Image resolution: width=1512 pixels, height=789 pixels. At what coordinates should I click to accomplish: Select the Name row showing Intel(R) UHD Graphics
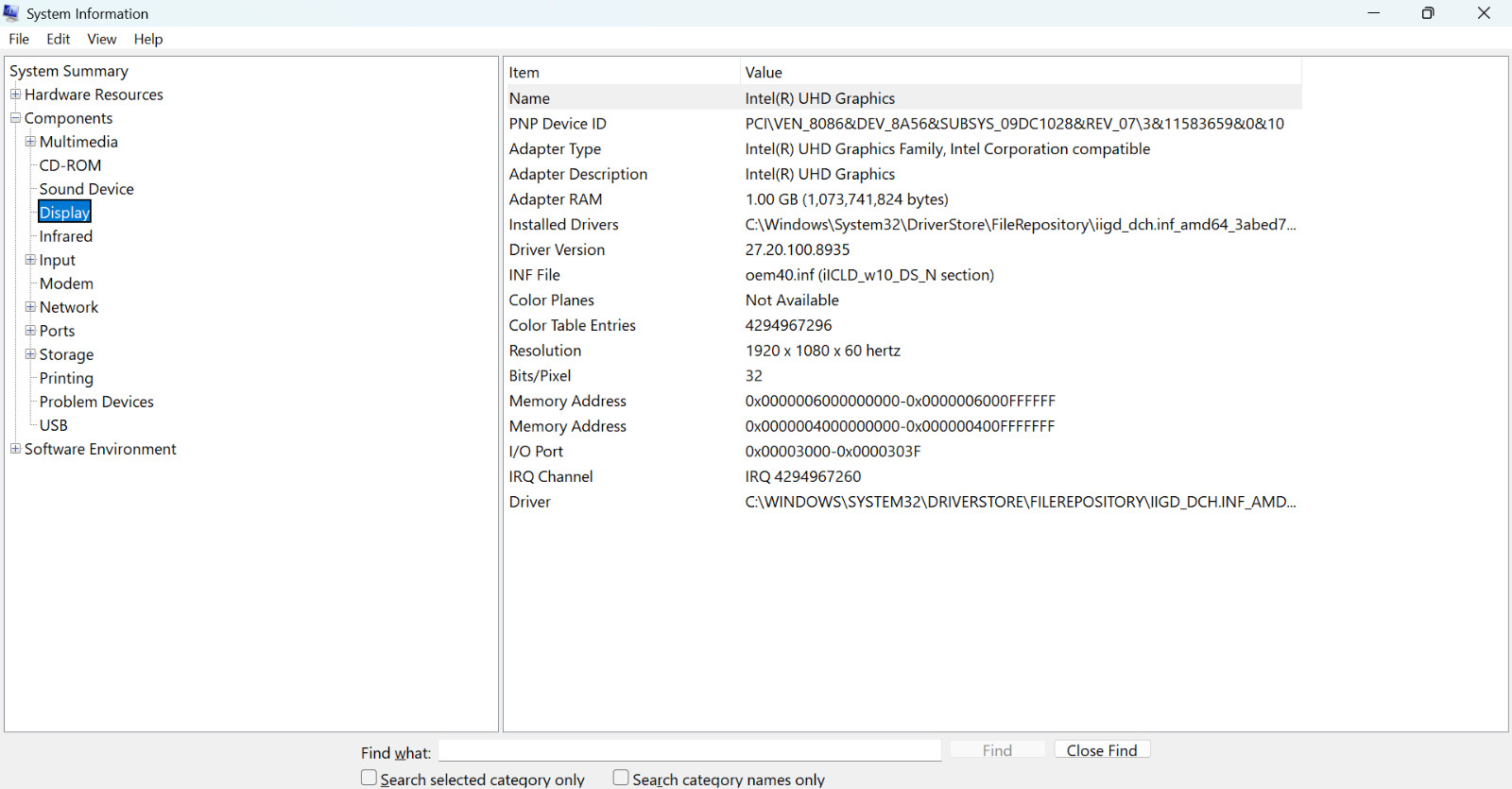click(904, 98)
